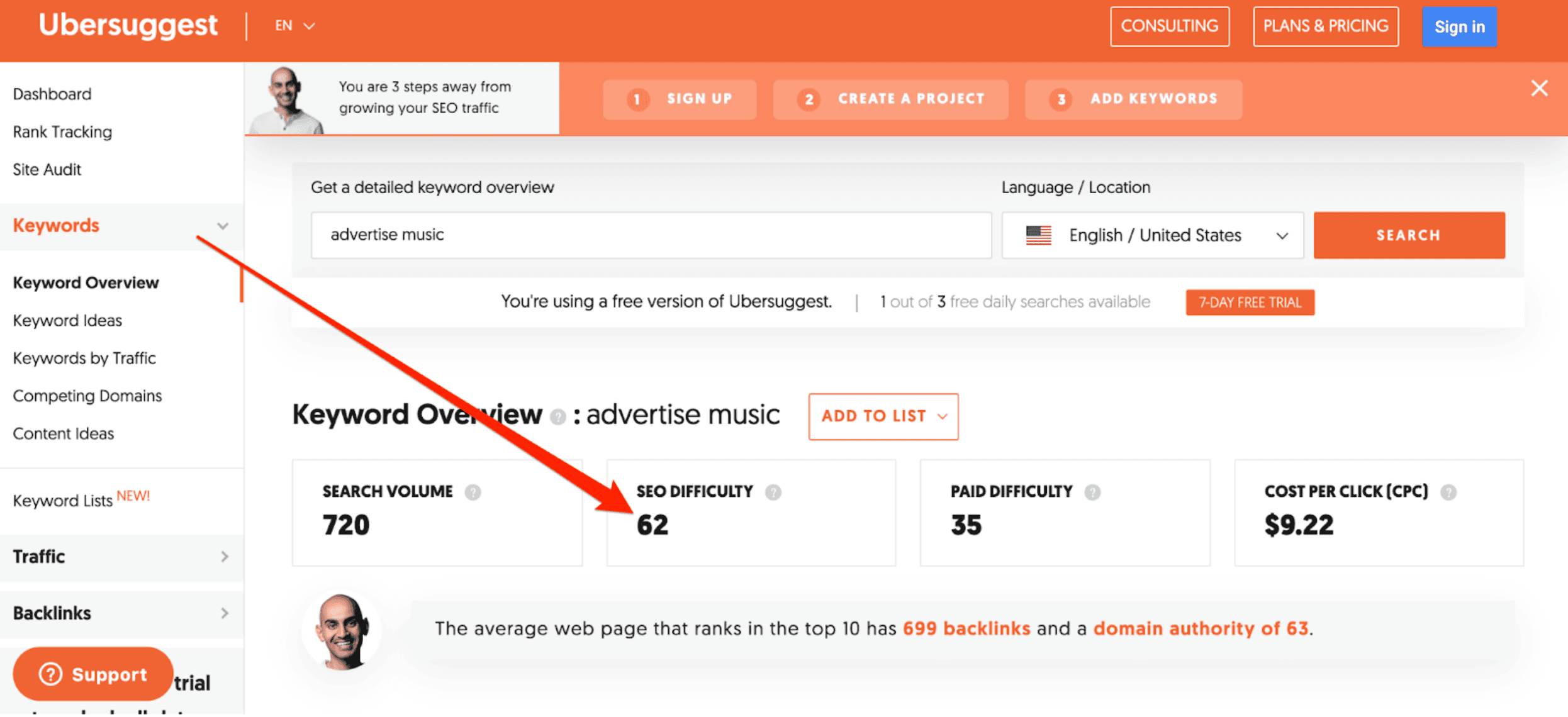The width and height of the screenshot is (1568, 717).
Task: Select Keyword Overview
Action: pyautogui.click(x=86, y=283)
